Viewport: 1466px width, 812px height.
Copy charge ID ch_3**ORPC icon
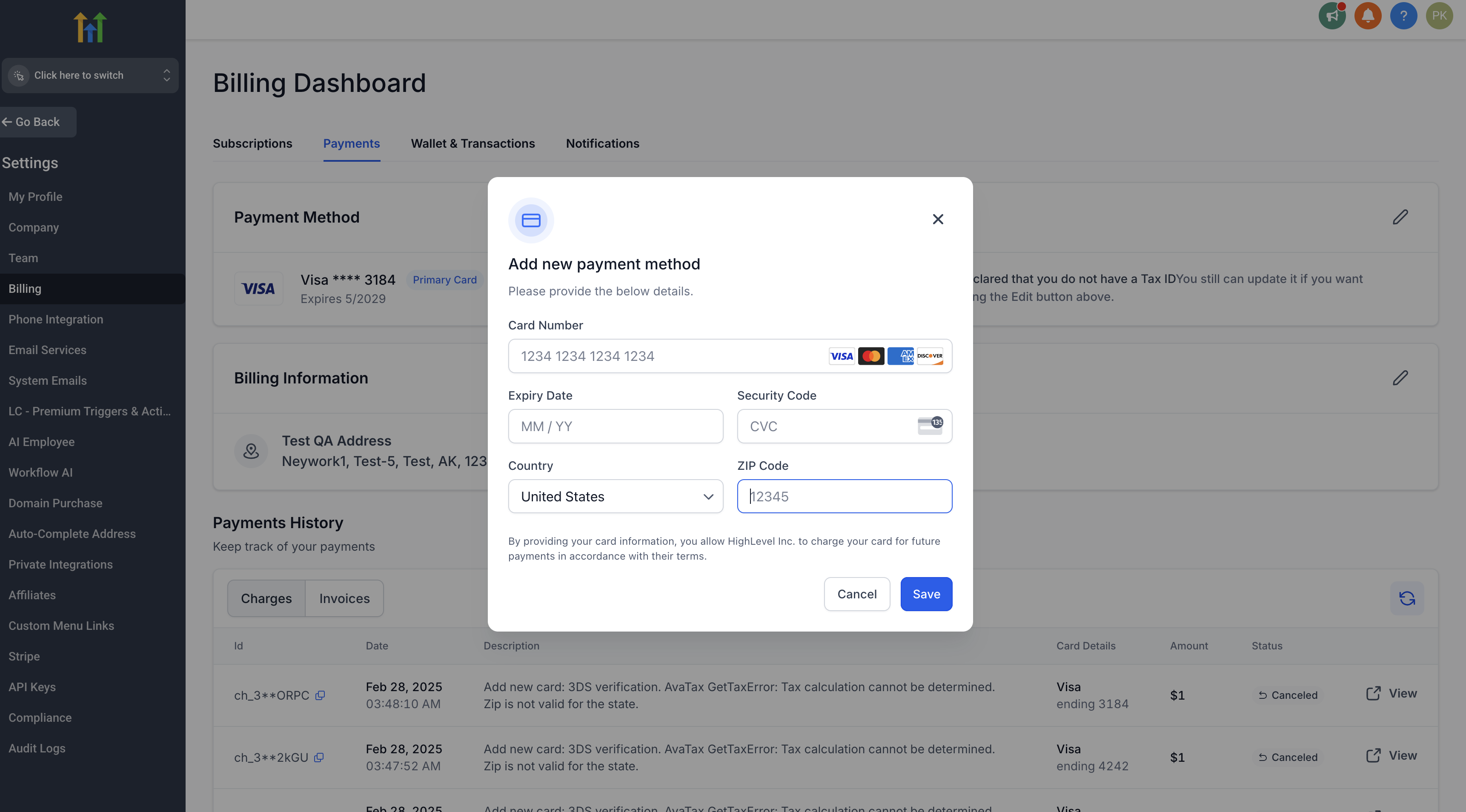(x=321, y=695)
